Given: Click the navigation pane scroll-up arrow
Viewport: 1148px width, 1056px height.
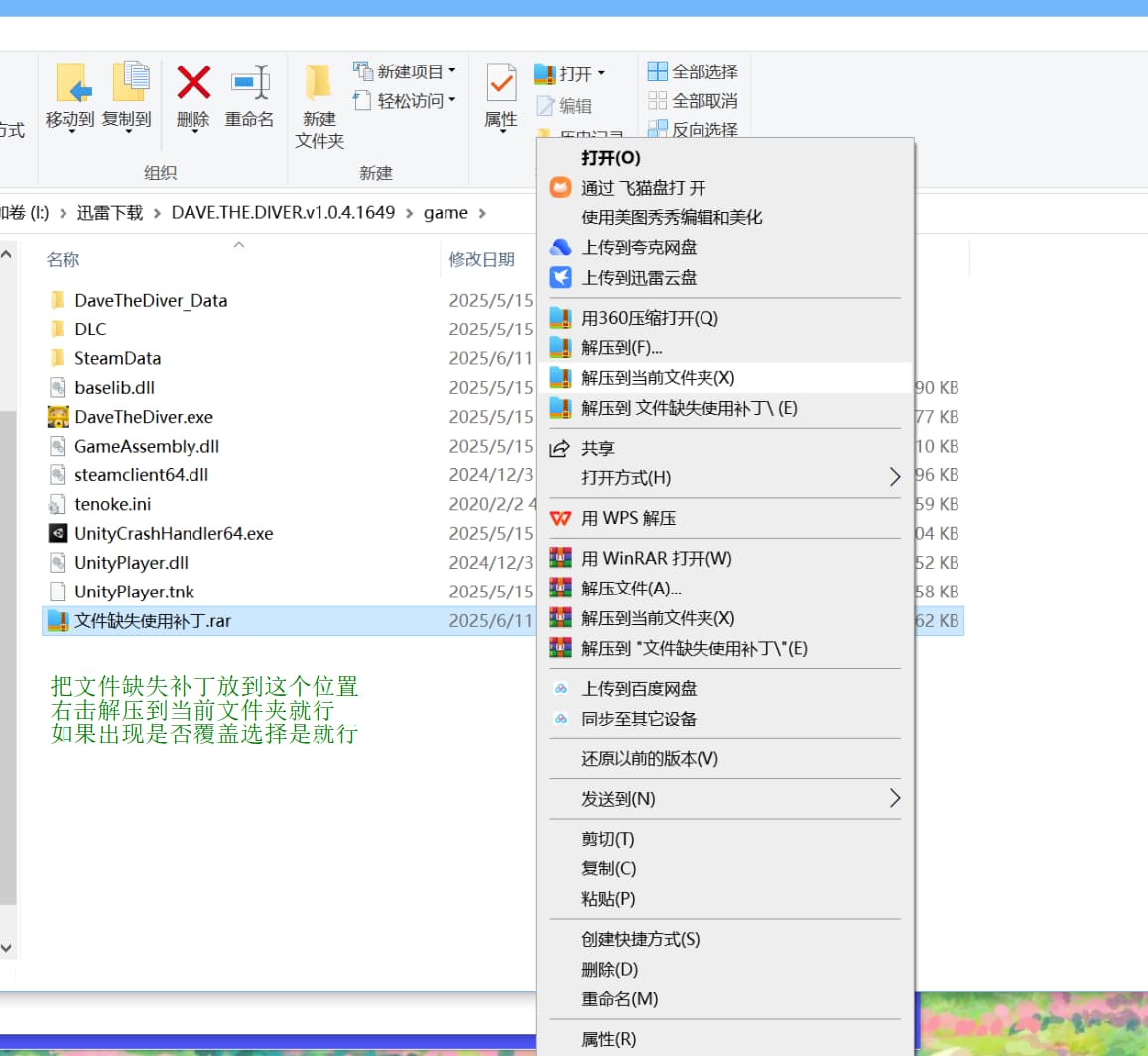Looking at the screenshot, I should (x=7, y=255).
